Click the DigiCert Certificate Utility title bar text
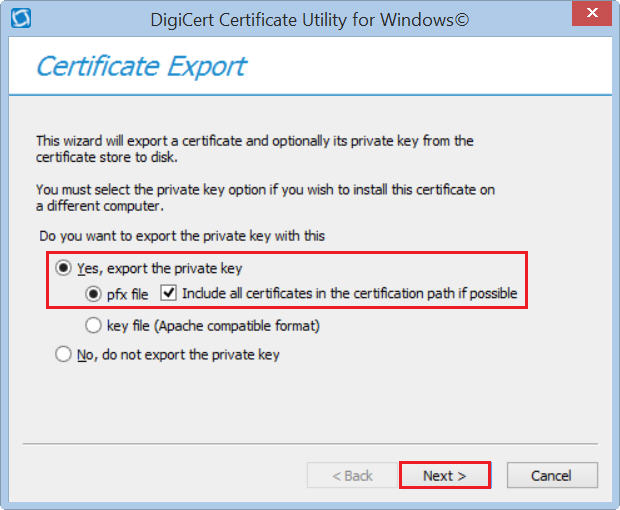The image size is (620, 510). pos(309,19)
